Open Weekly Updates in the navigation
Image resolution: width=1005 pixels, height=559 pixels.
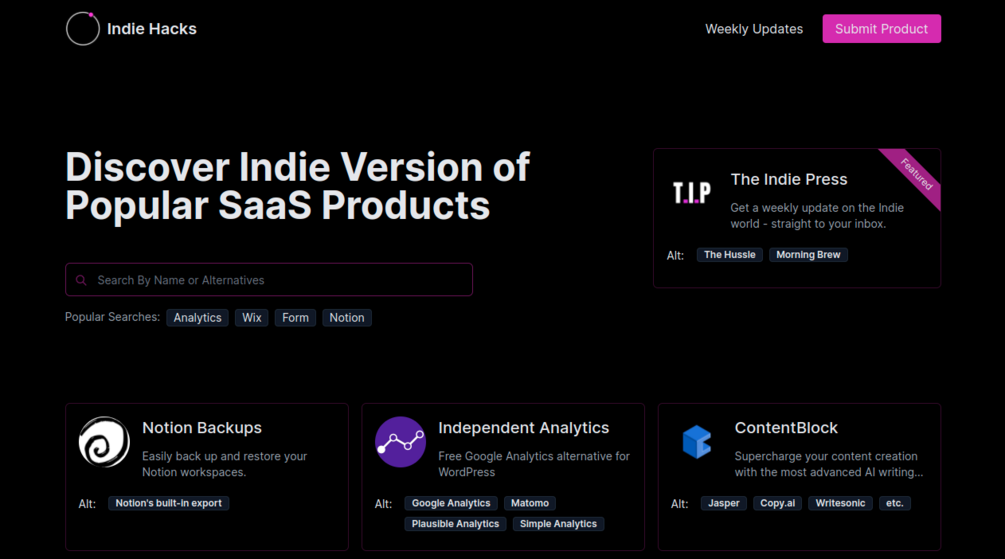pyautogui.click(x=754, y=29)
